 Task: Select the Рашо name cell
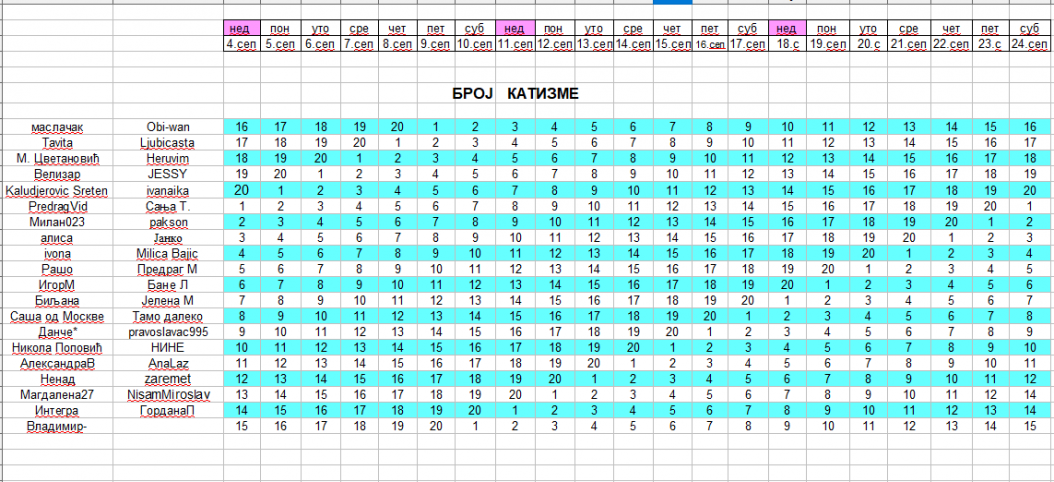point(57,269)
